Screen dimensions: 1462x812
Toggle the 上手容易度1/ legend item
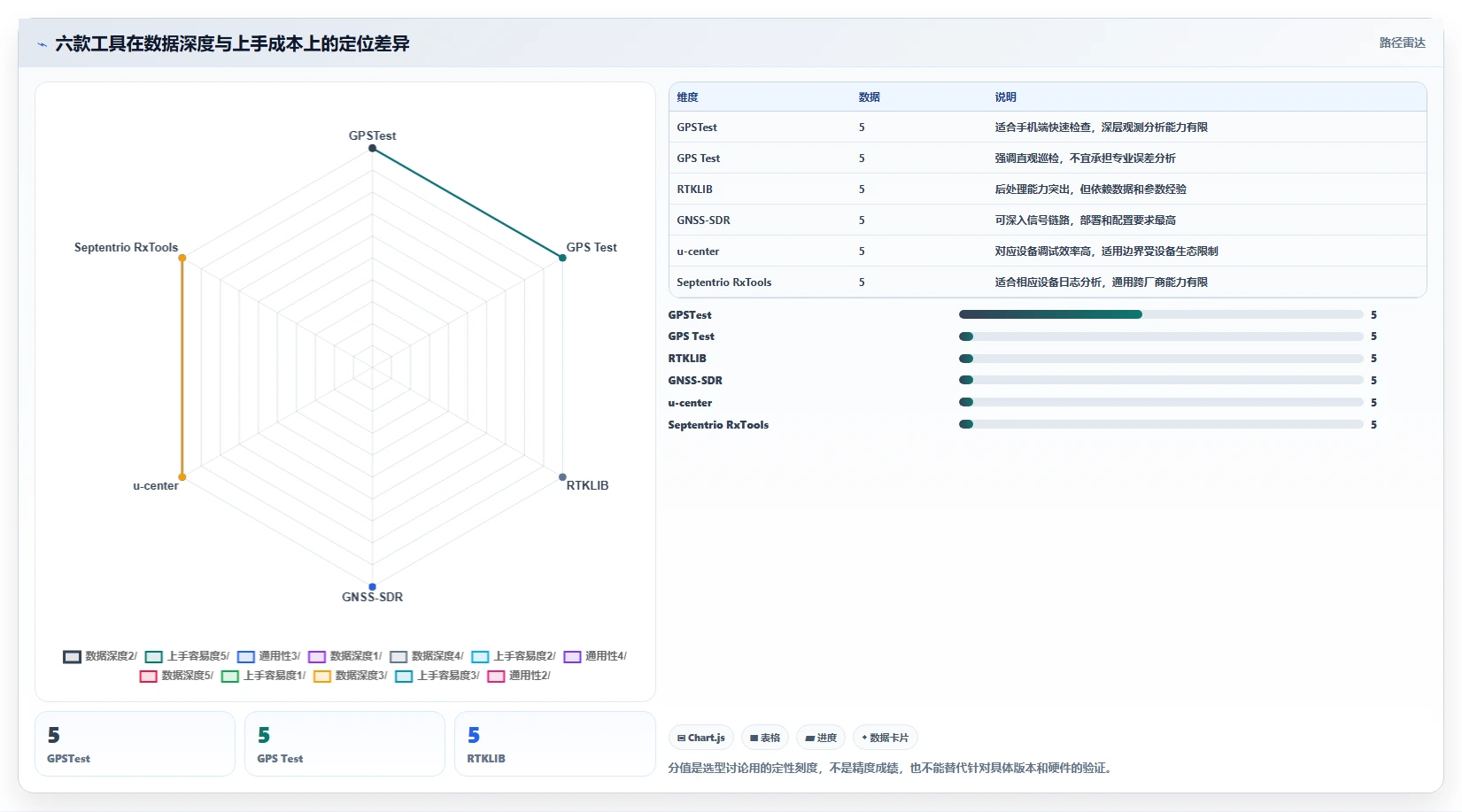(264, 676)
